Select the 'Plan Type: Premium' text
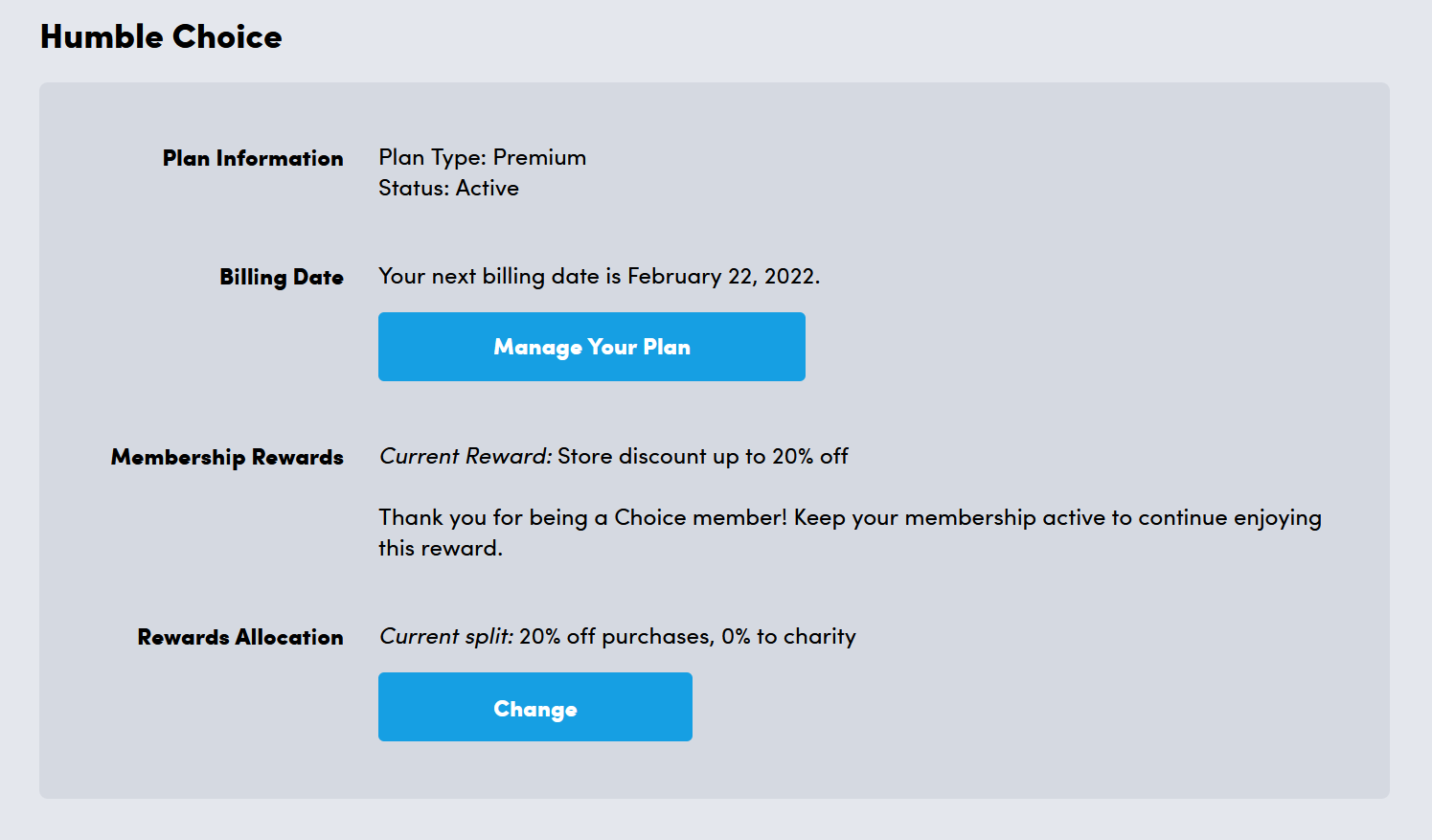 482,158
